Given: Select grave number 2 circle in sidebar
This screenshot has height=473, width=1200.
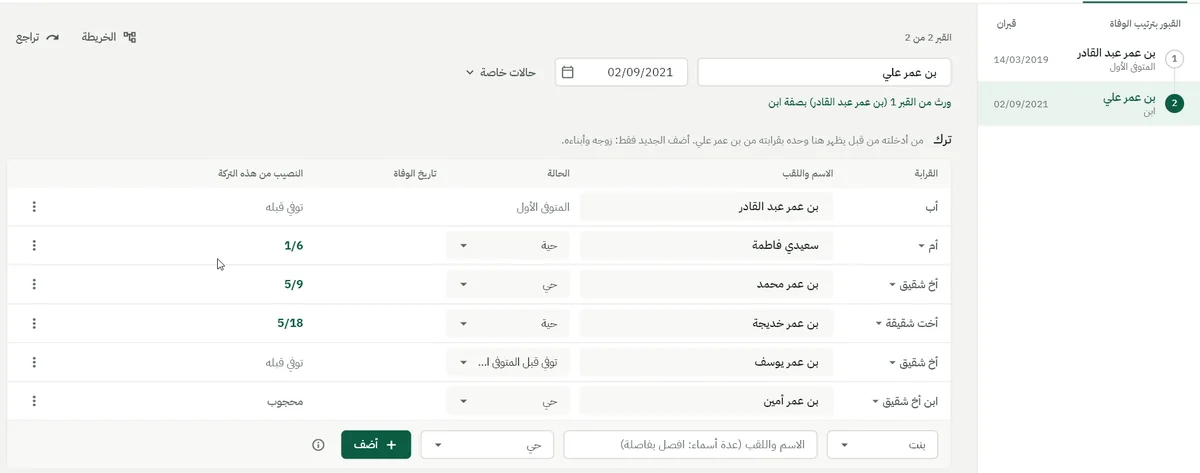Looking at the screenshot, I should coord(1174,104).
